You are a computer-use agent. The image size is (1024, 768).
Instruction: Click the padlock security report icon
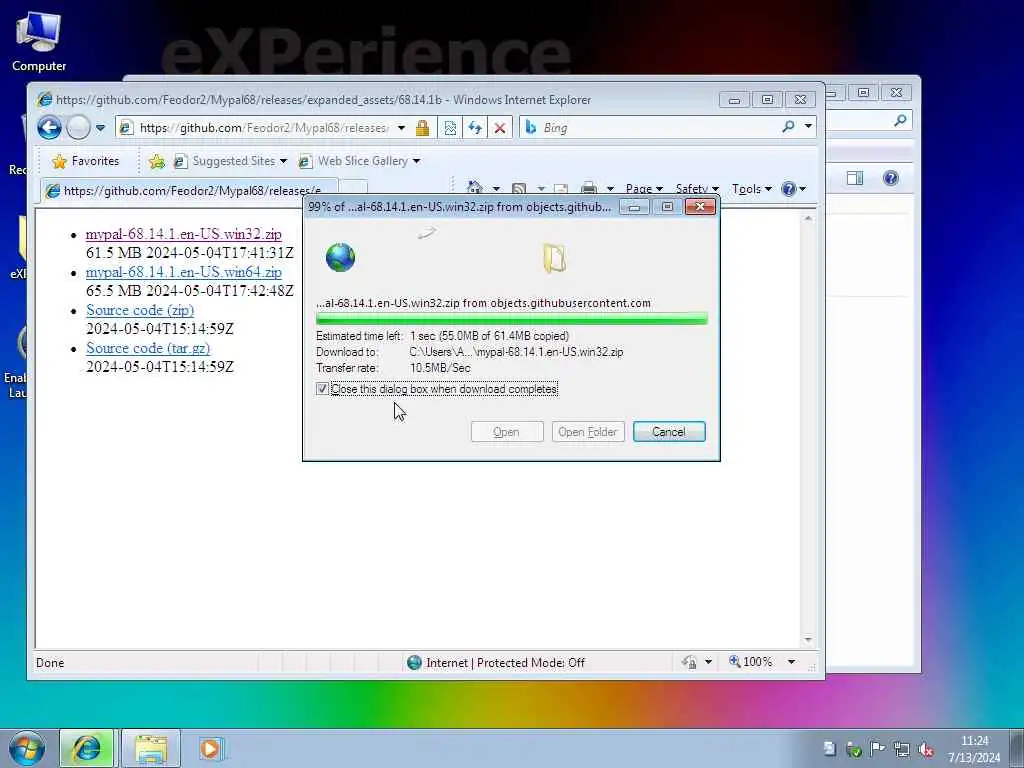tap(423, 128)
